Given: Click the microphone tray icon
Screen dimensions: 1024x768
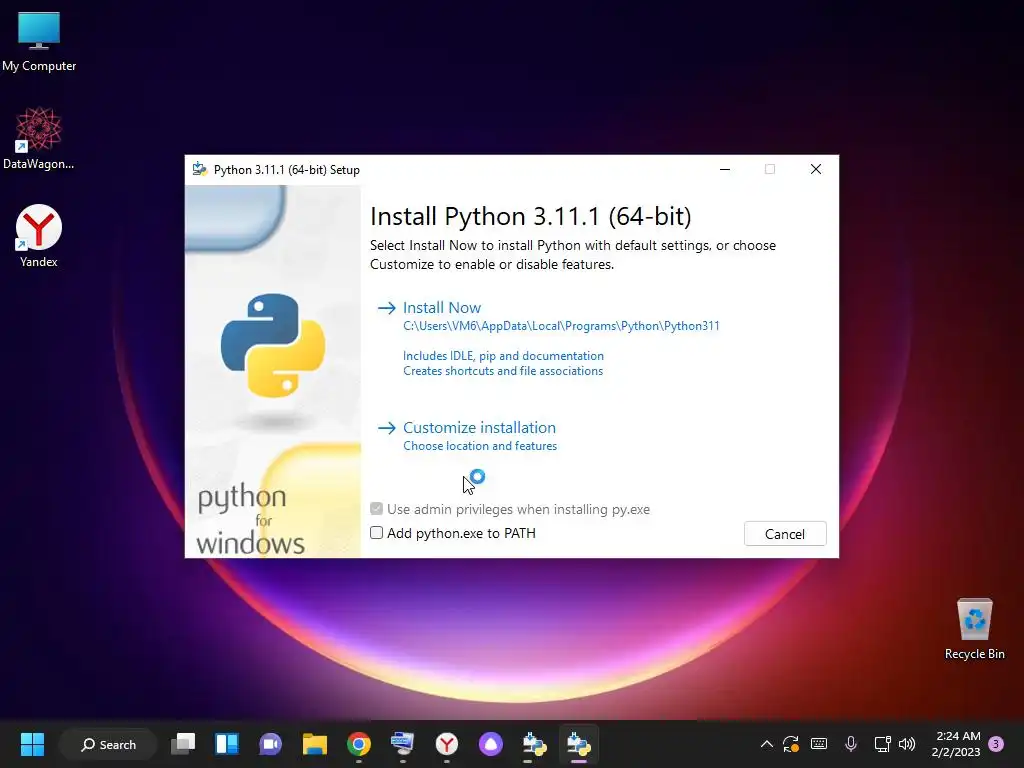Looking at the screenshot, I should click(x=850, y=744).
